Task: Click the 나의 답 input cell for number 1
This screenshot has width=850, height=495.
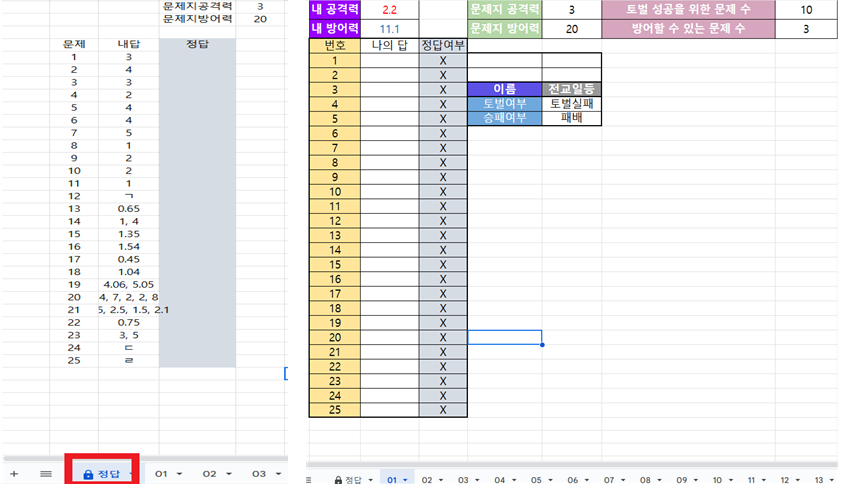Action: click(389, 60)
